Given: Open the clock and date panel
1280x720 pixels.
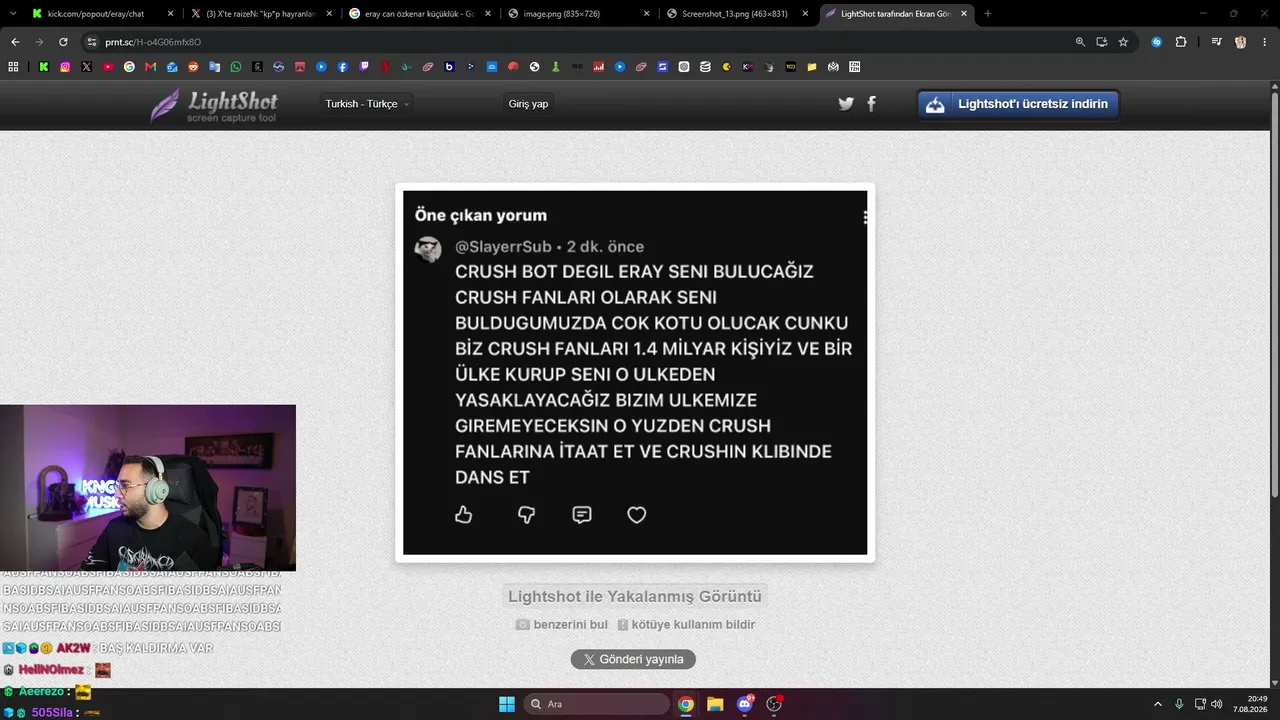Looking at the screenshot, I should (1252, 704).
